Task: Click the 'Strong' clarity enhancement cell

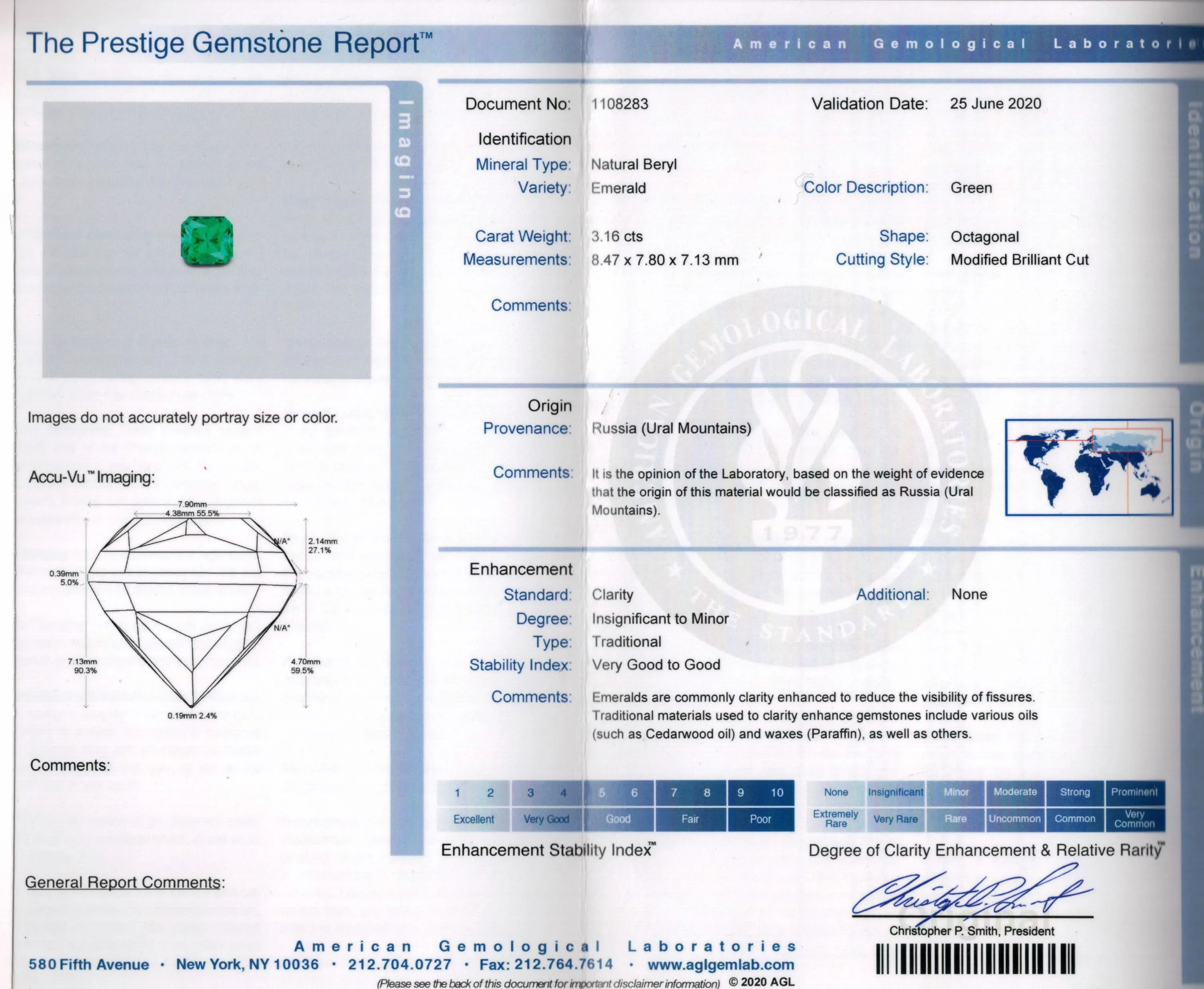Action: click(x=1075, y=792)
